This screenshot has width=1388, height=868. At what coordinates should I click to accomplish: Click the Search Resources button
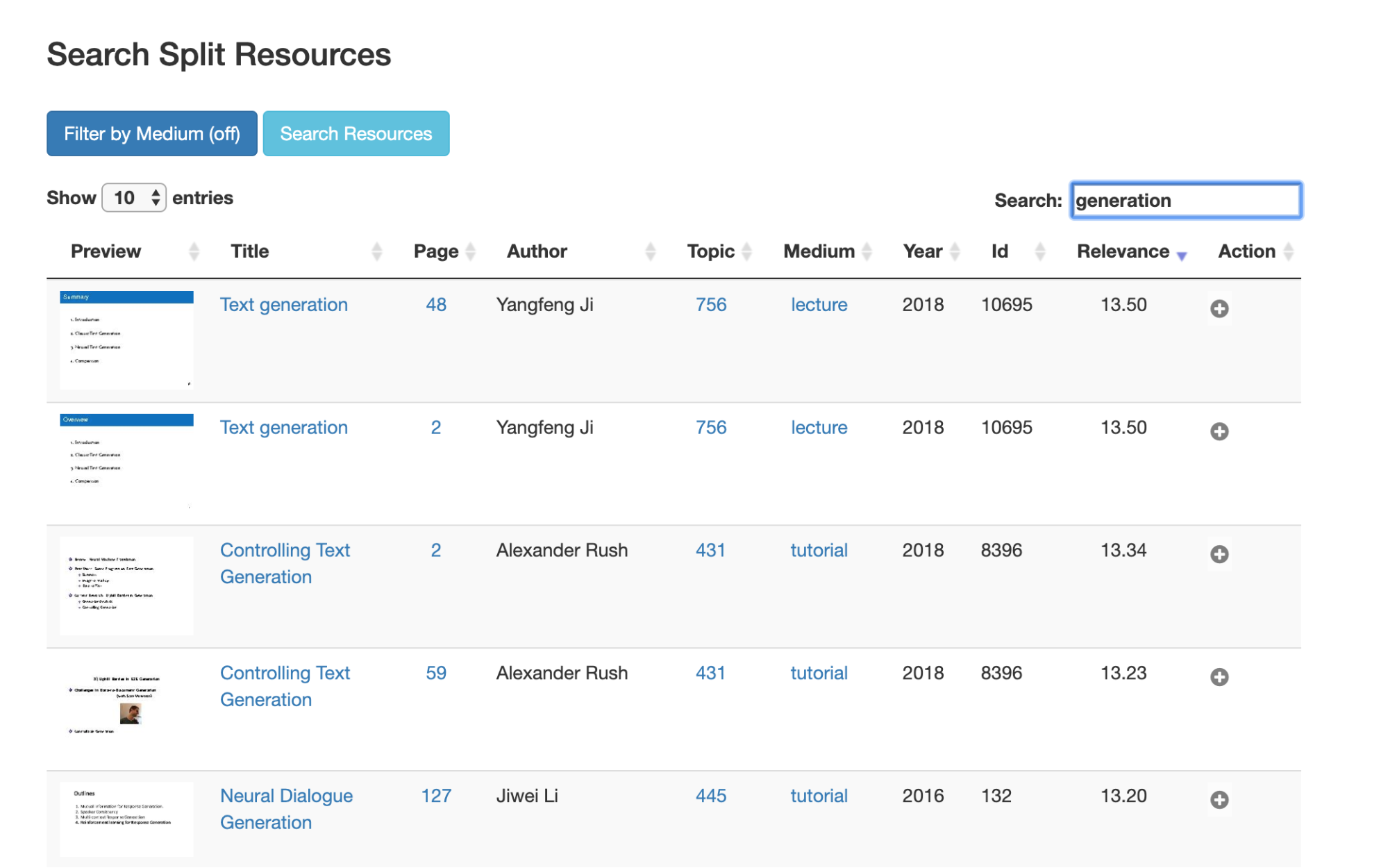[356, 133]
